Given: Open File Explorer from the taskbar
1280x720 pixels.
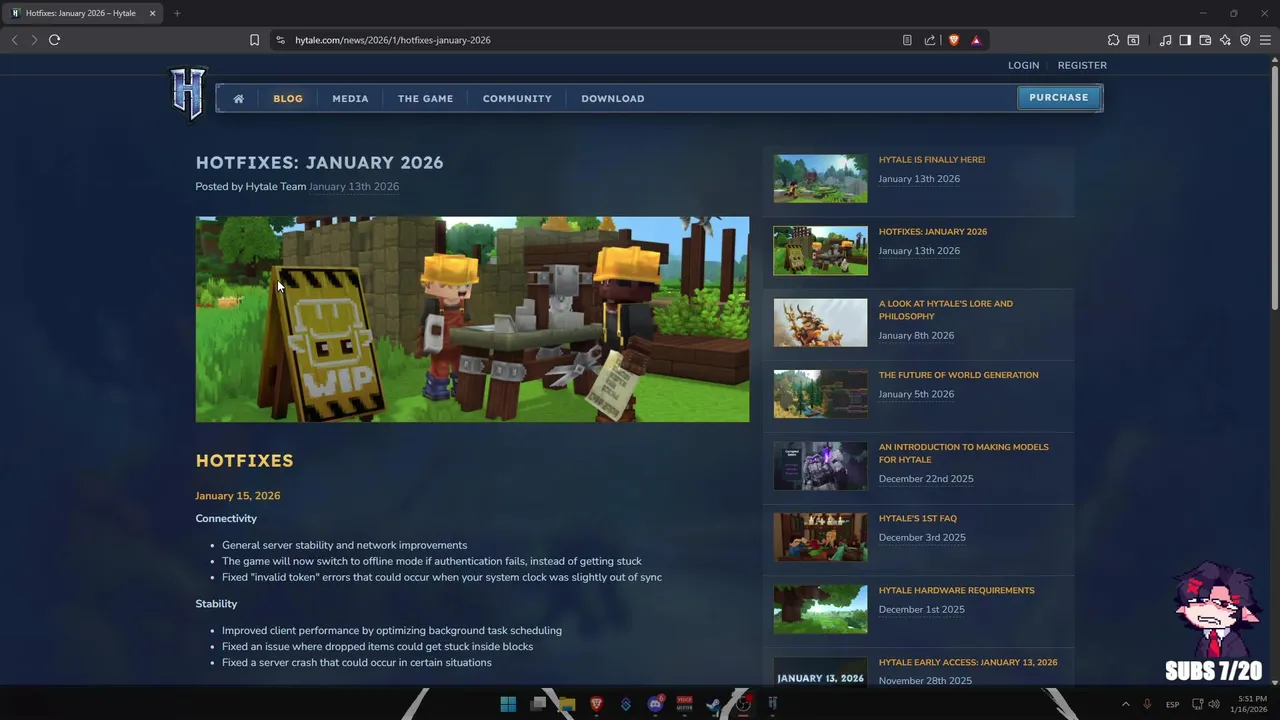Looking at the screenshot, I should pyautogui.click(x=567, y=704).
